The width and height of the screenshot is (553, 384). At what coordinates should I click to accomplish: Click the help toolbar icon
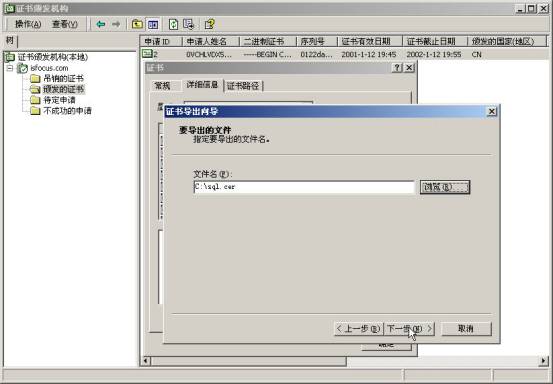pyautogui.click(x=209, y=24)
